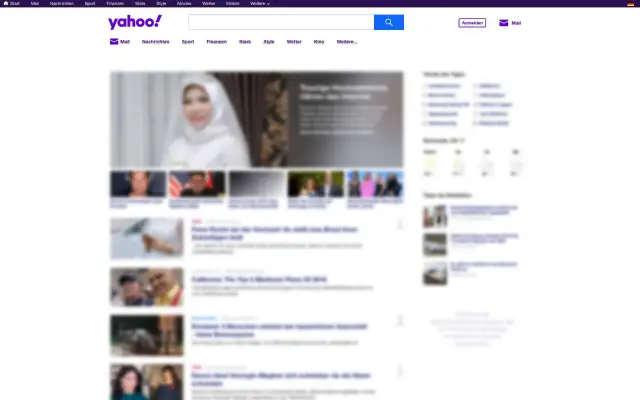640x400 pixels.
Task: Open Nachrichten link below the search box
Action: click(x=156, y=42)
